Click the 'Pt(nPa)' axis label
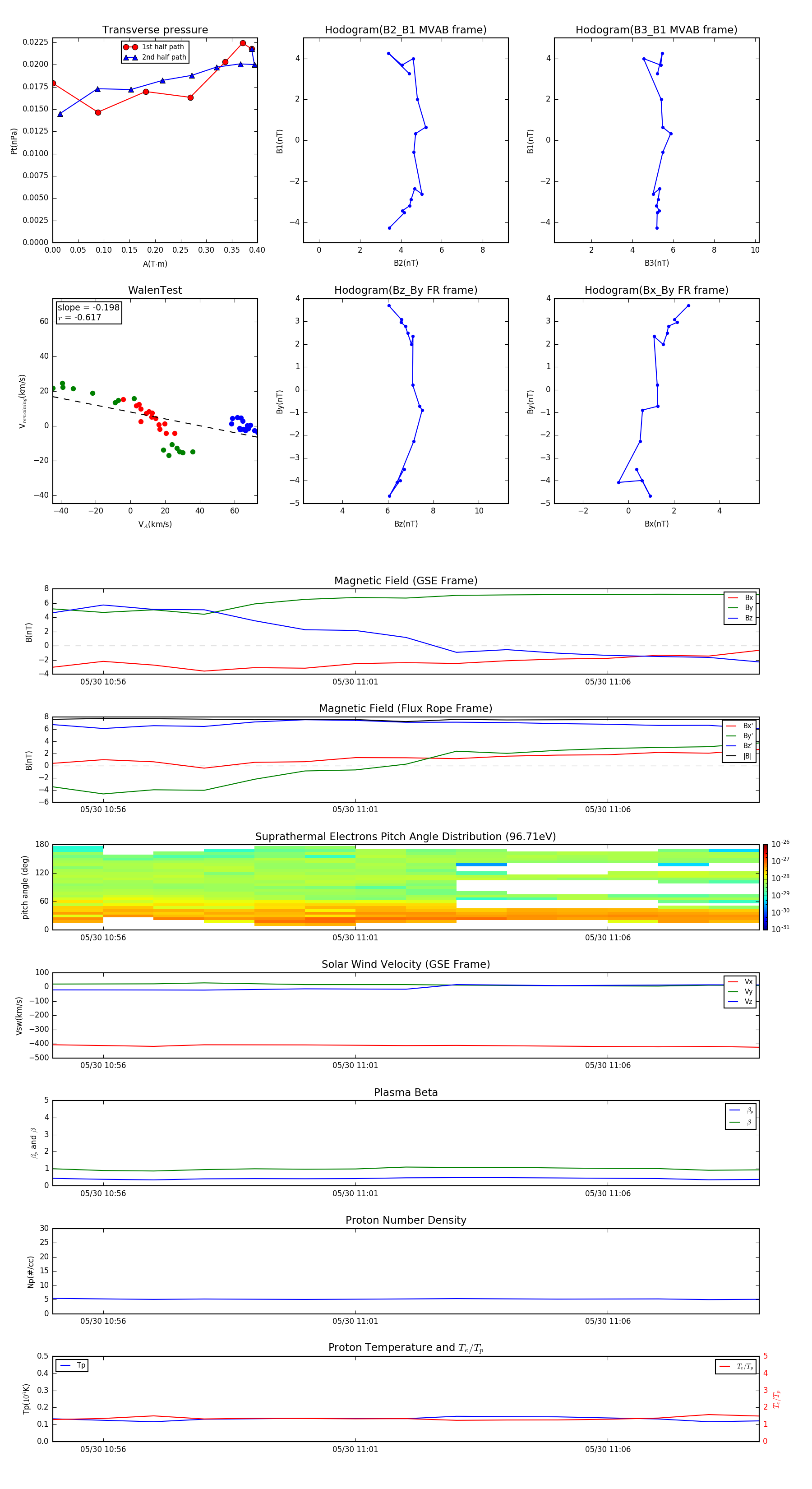Image resolution: width=812 pixels, height=1489 pixels. coord(14,141)
